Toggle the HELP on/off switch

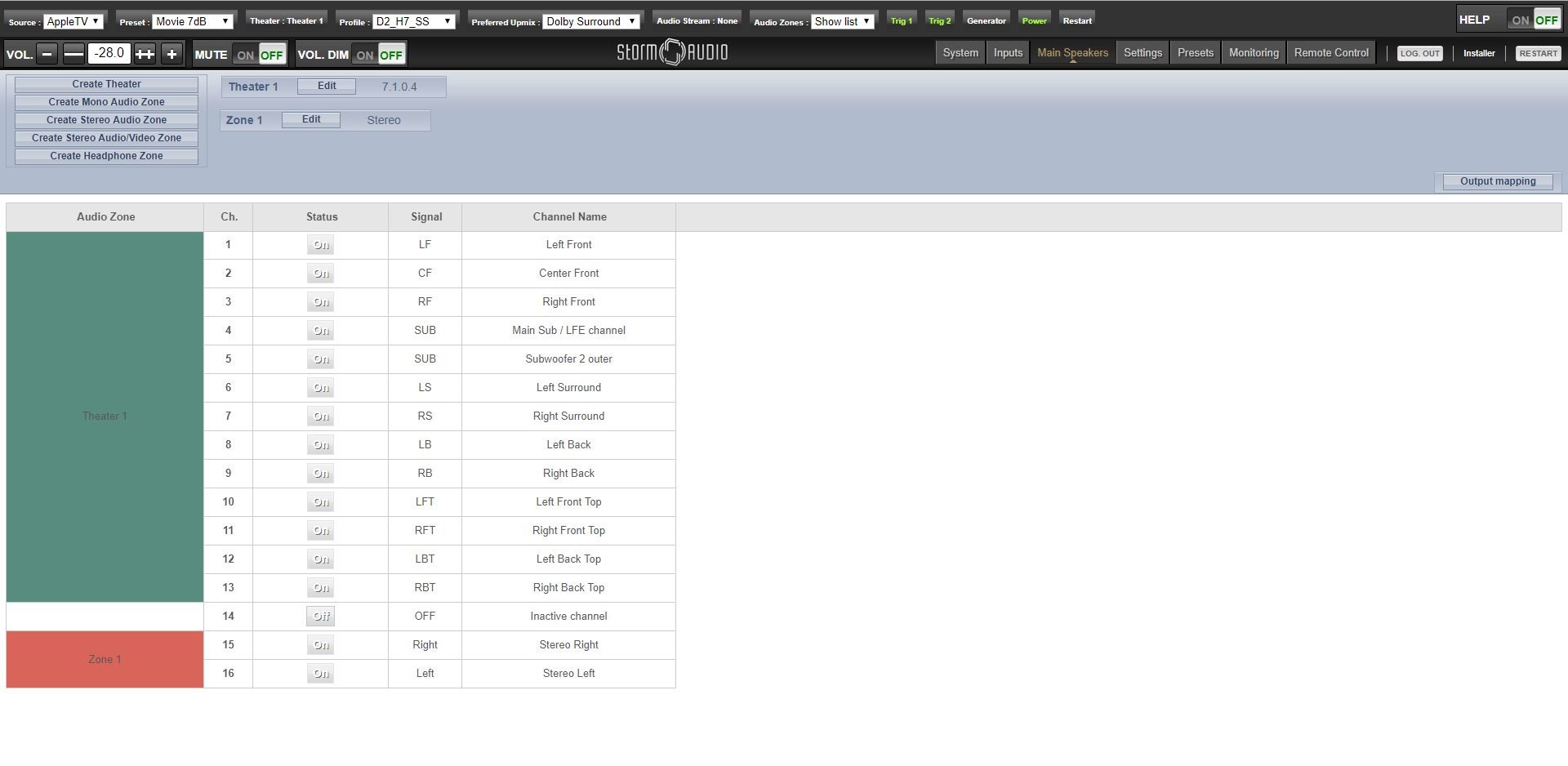(x=1534, y=20)
